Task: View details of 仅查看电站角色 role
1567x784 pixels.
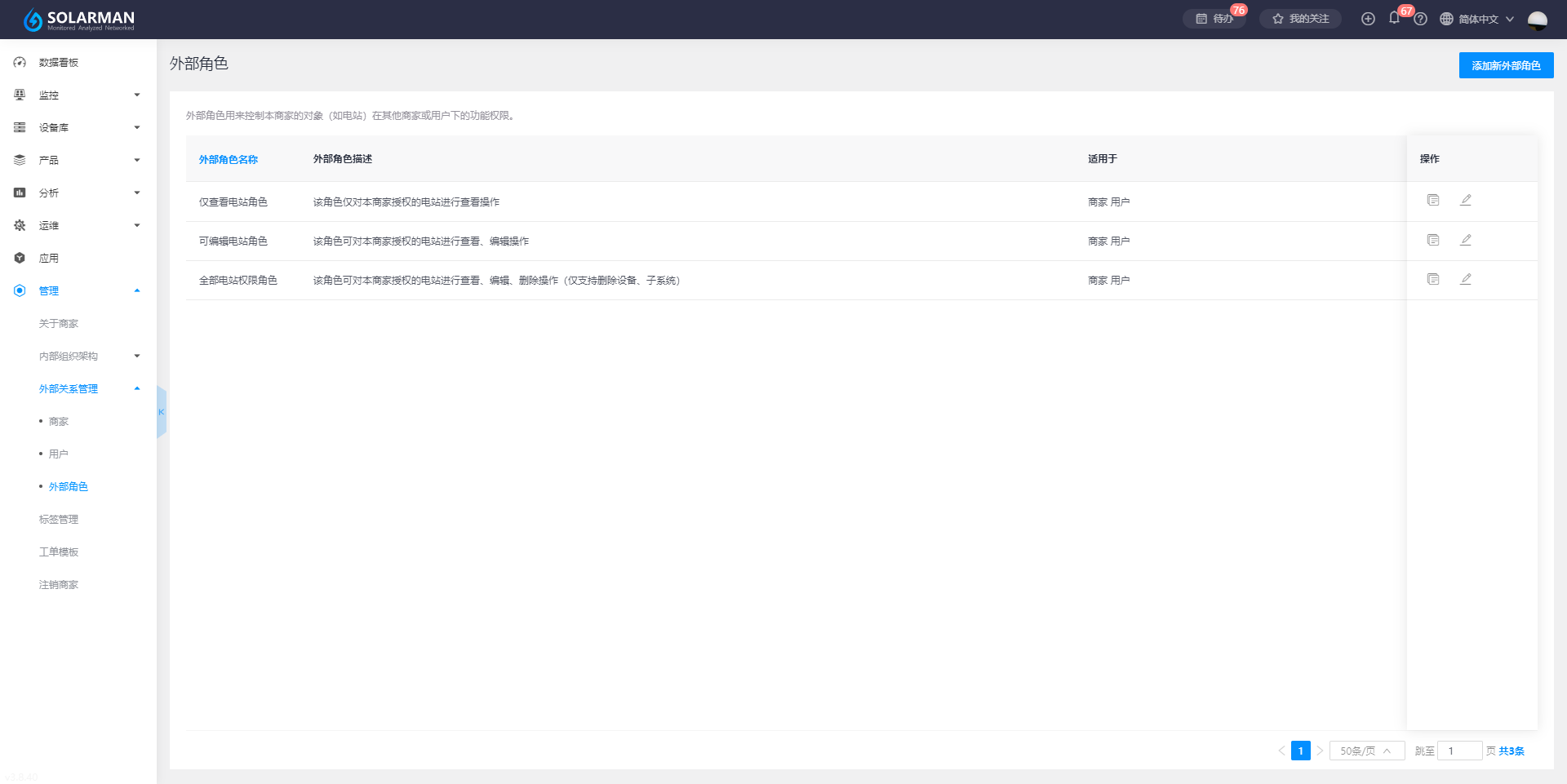Action: click(x=1432, y=200)
